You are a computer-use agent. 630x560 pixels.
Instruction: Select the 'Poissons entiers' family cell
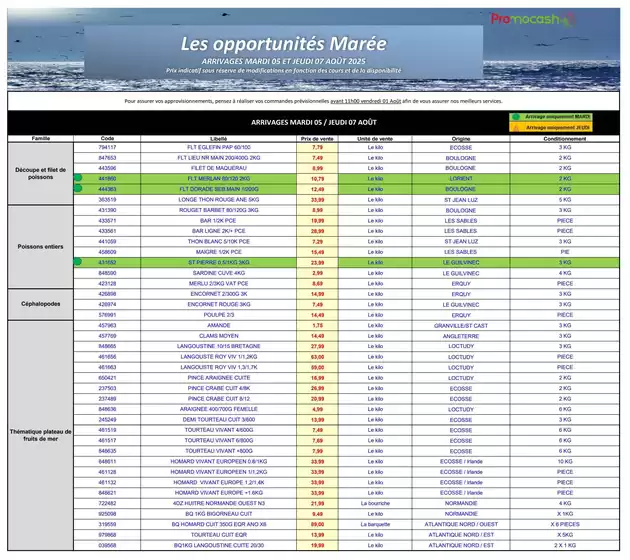pos(41,247)
